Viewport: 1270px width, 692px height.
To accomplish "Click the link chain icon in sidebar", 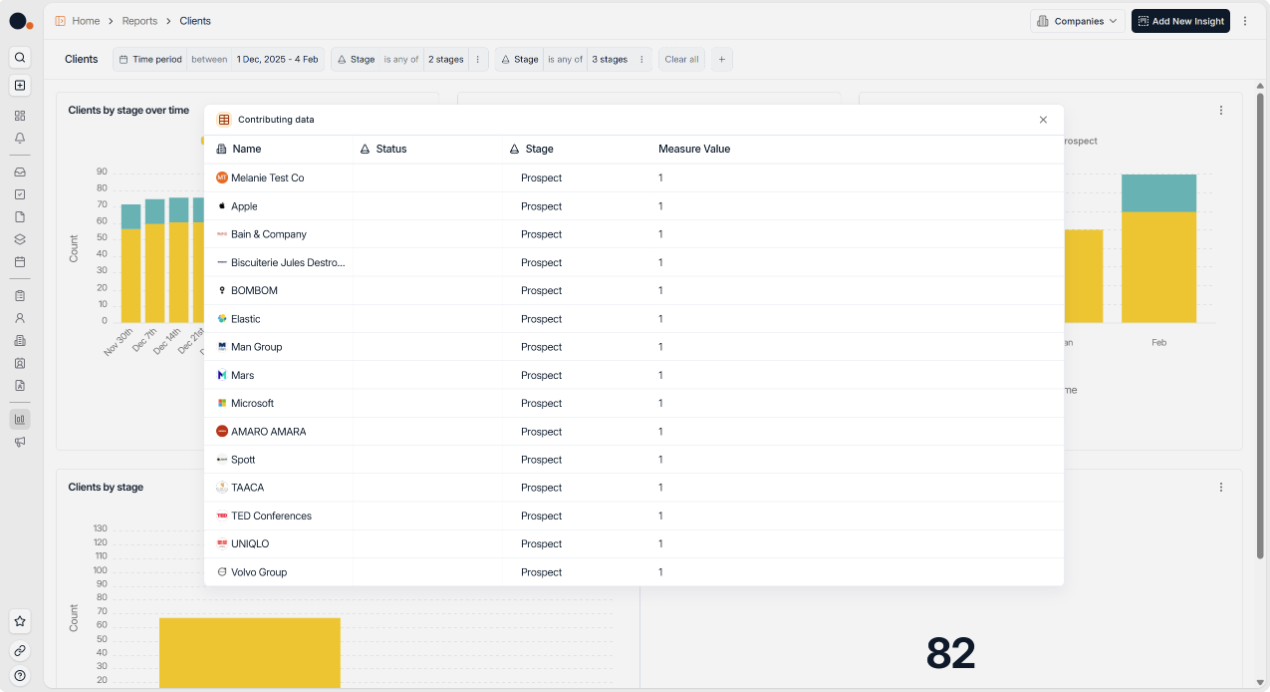I will pyautogui.click(x=20, y=651).
